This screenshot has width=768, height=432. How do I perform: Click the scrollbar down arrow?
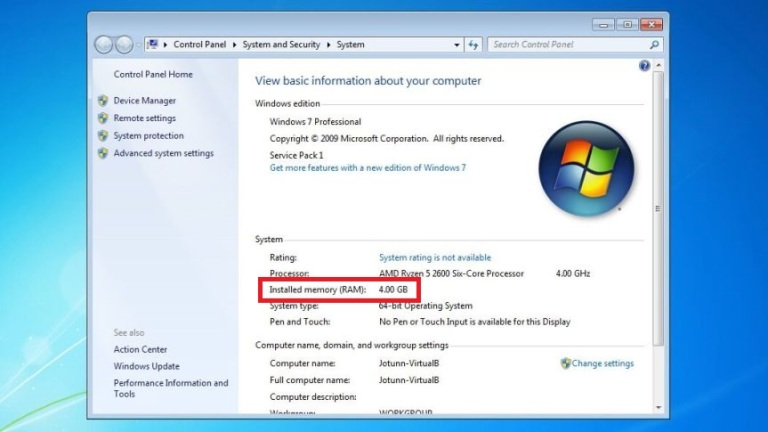pyautogui.click(x=658, y=408)
